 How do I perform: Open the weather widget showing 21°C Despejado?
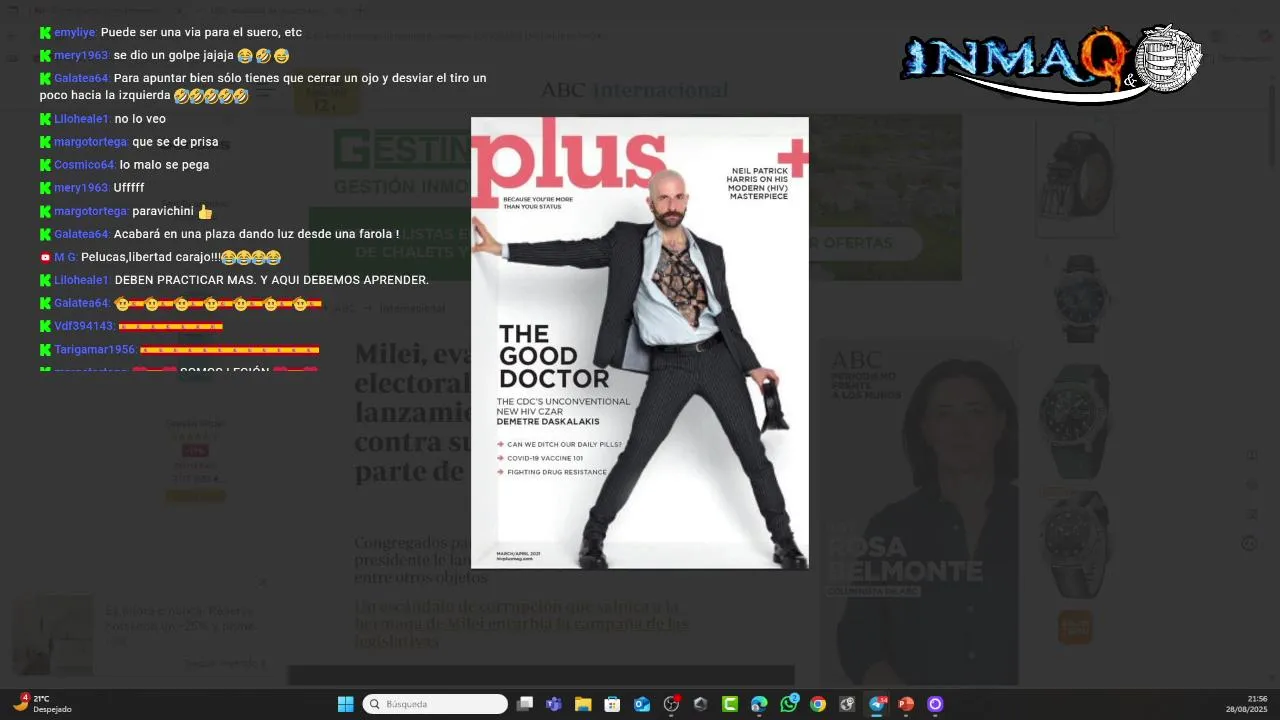42,704
